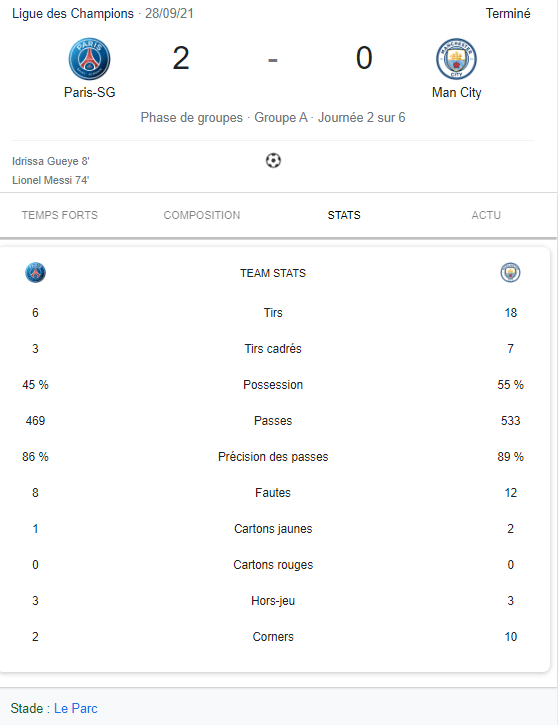The height and width of the screenshot is (725, 558).
Task: Click goal scorer Lionel Messi 74'
Action: [x=50, y=180]
